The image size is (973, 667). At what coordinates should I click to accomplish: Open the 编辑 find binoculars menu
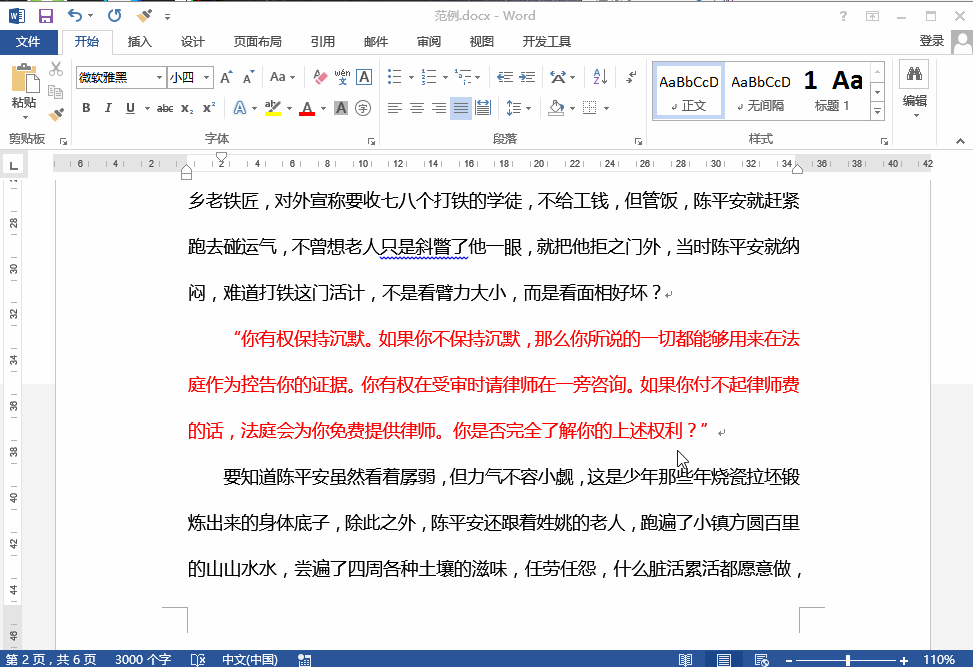click(914, 88)
